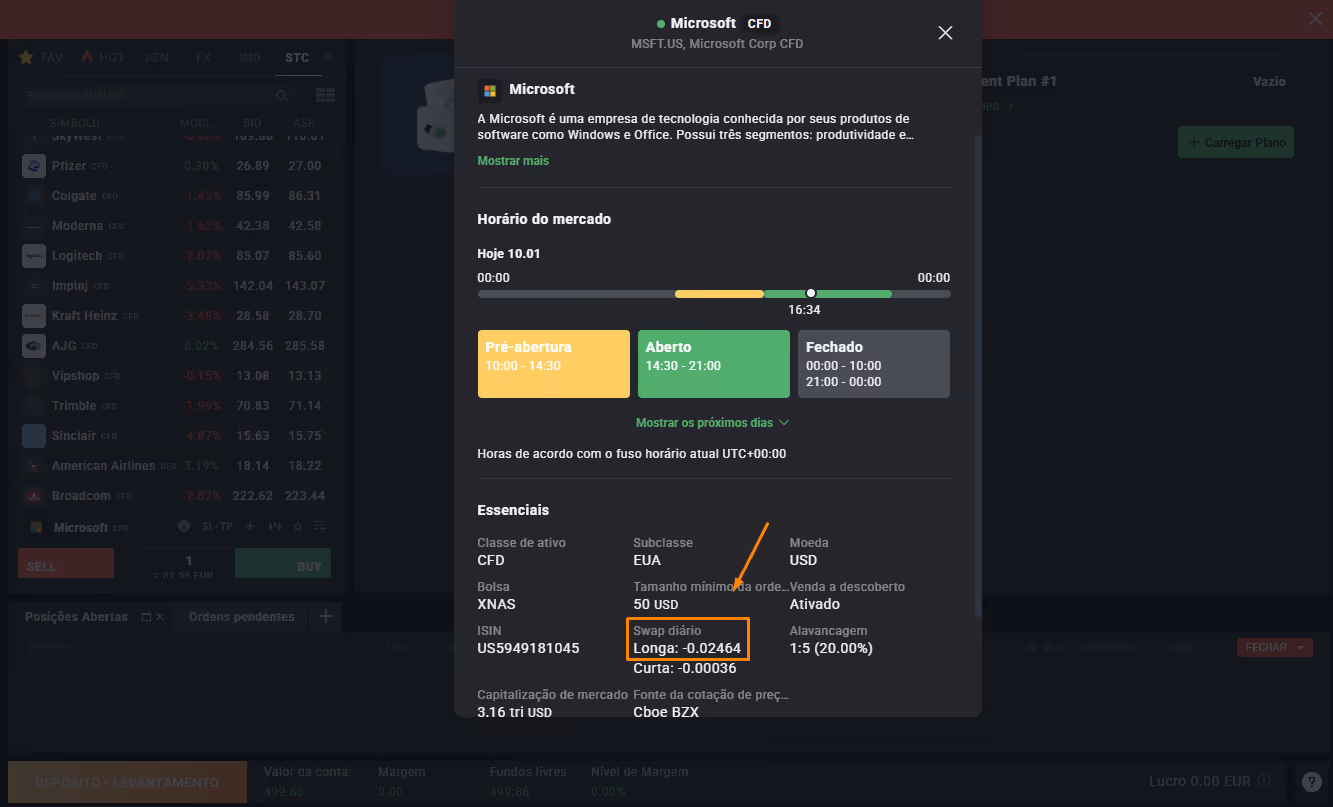This screenshot has height=807, width=1333.
Task: Click the Fechado session card
Action: [874, 364]
